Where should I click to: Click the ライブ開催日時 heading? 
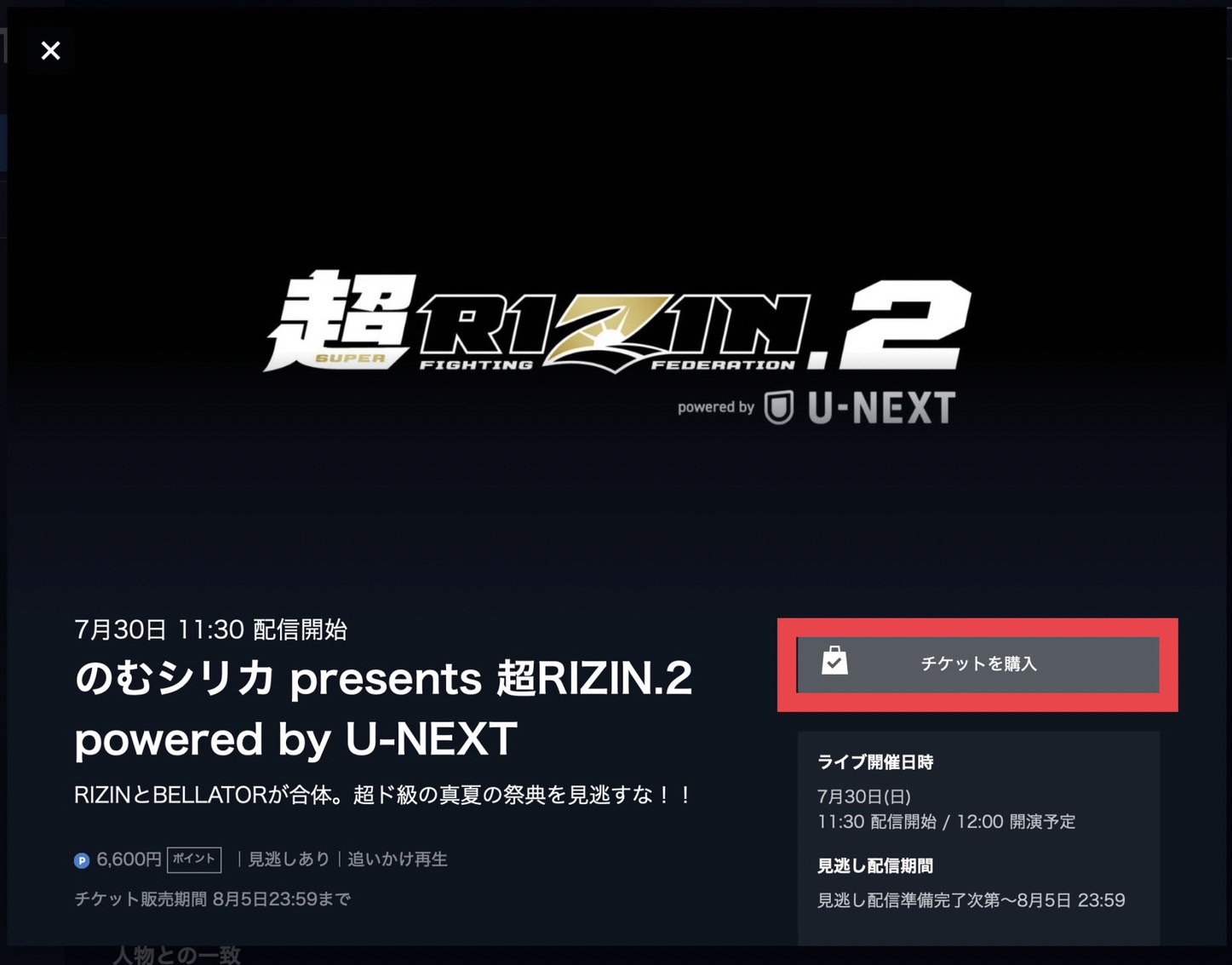coord(875,762)
